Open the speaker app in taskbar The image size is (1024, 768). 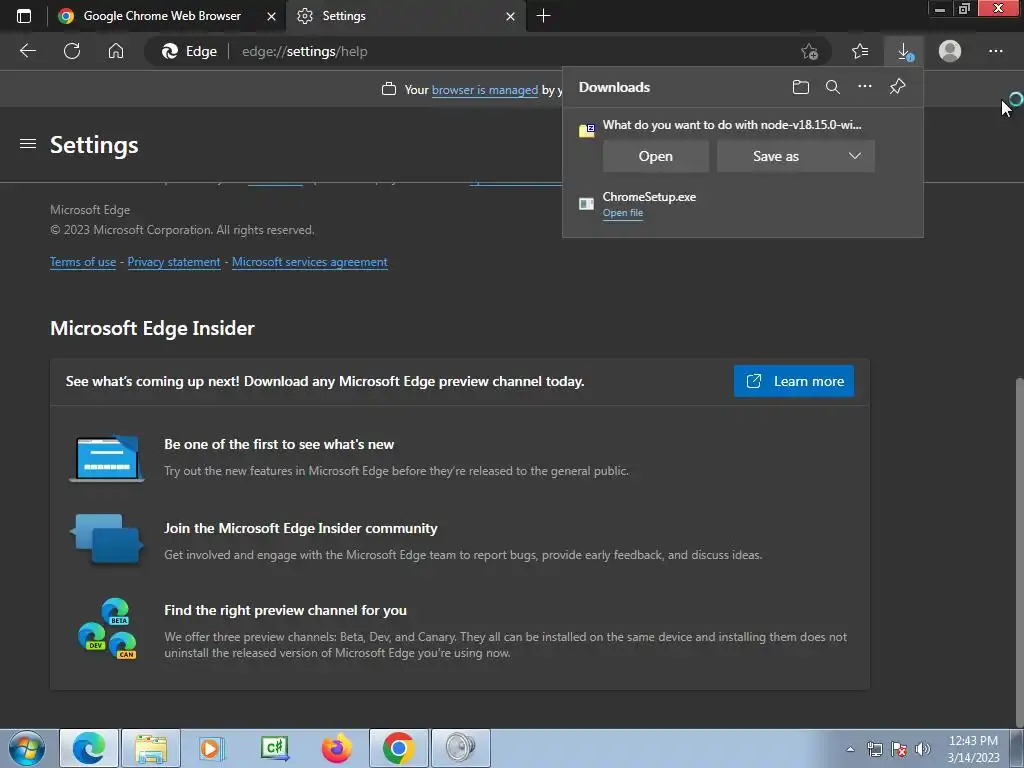(x=460, y=748)
